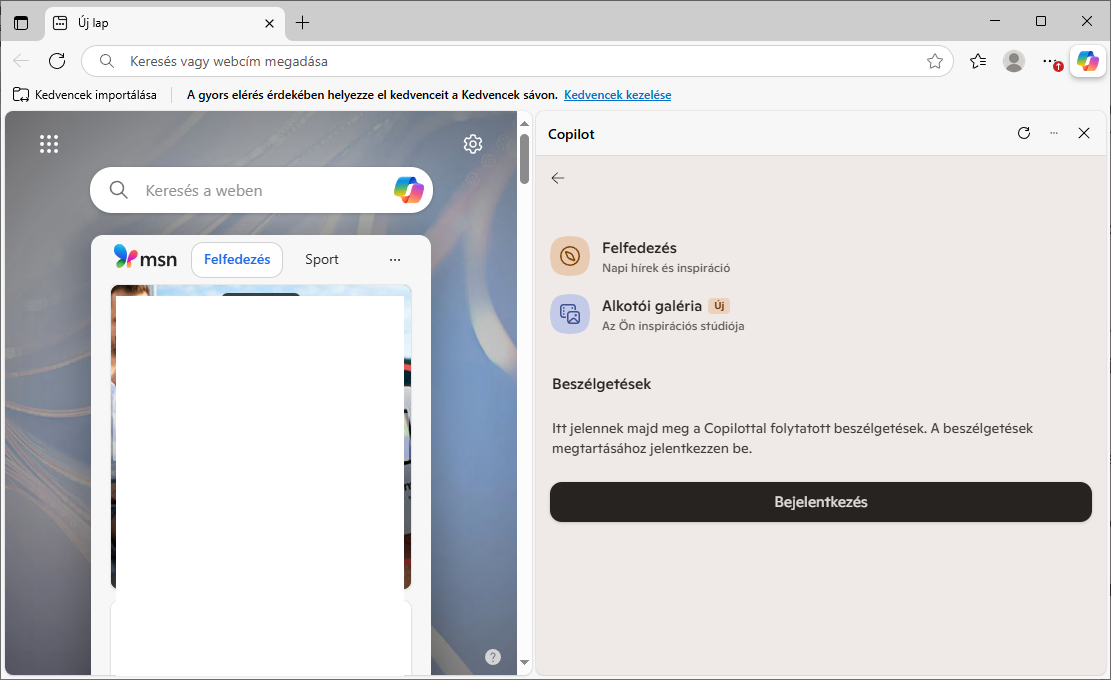Open the Favorites list icon
The width and height of the screenshot is (1111, 680).
click(978, 61)
